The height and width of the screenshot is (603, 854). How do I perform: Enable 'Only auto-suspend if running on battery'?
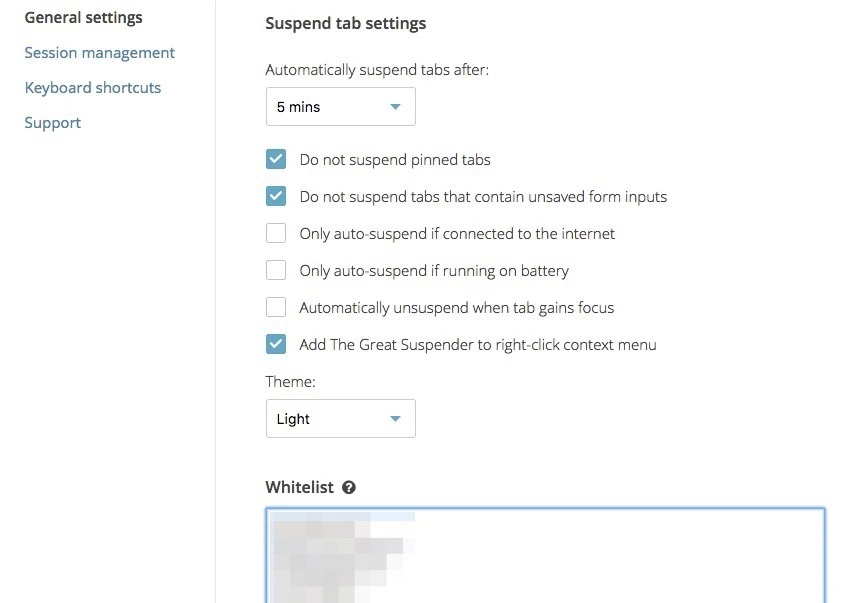(x=276, y=270)
